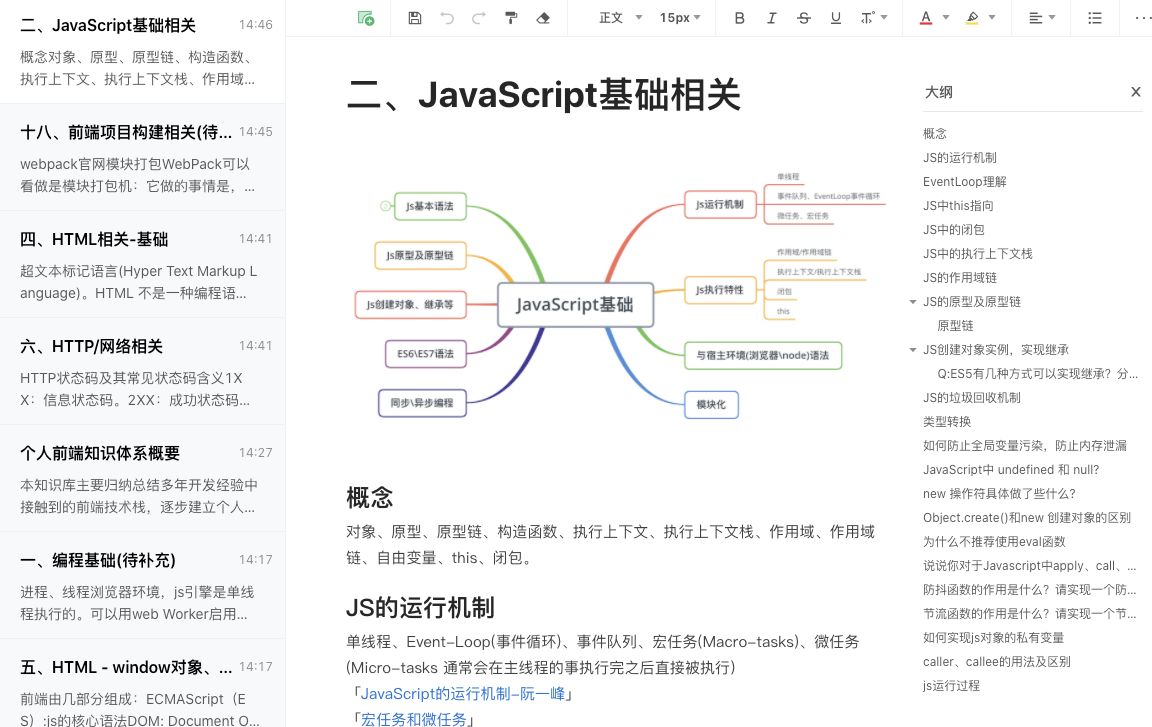Jump to JS的作用域链 in the outline
Viewport: 1152px width, 727px height.
point(960,278)
